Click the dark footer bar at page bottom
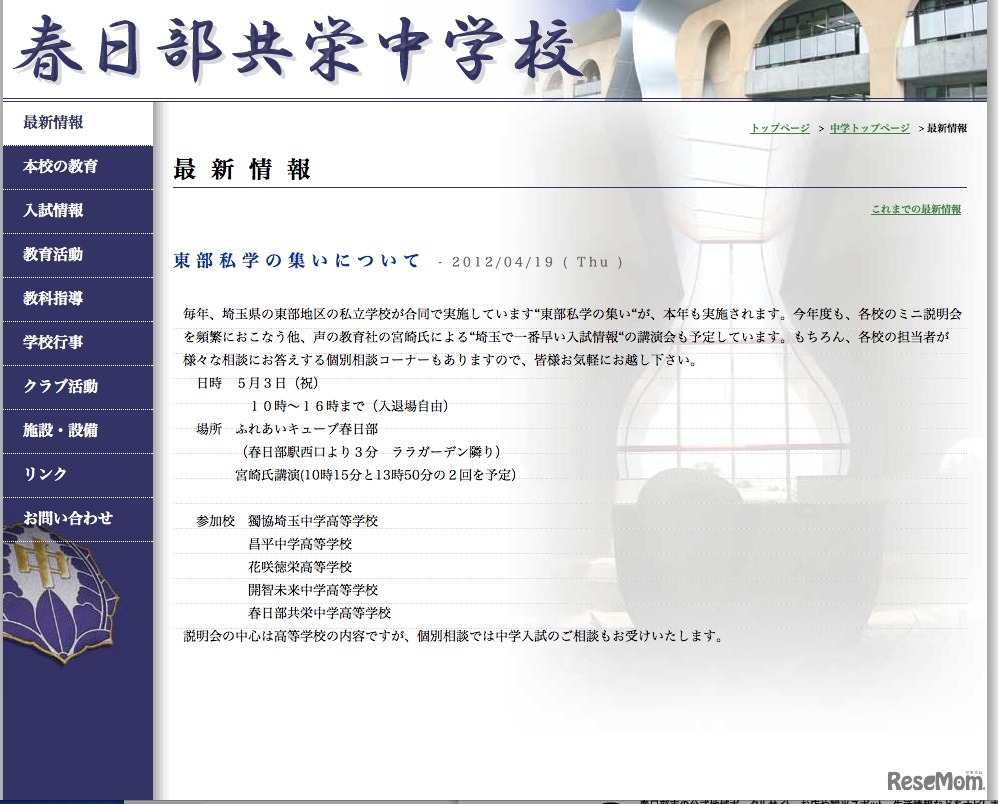The width and height of the screenshot is (998, 804). [499, 799]
